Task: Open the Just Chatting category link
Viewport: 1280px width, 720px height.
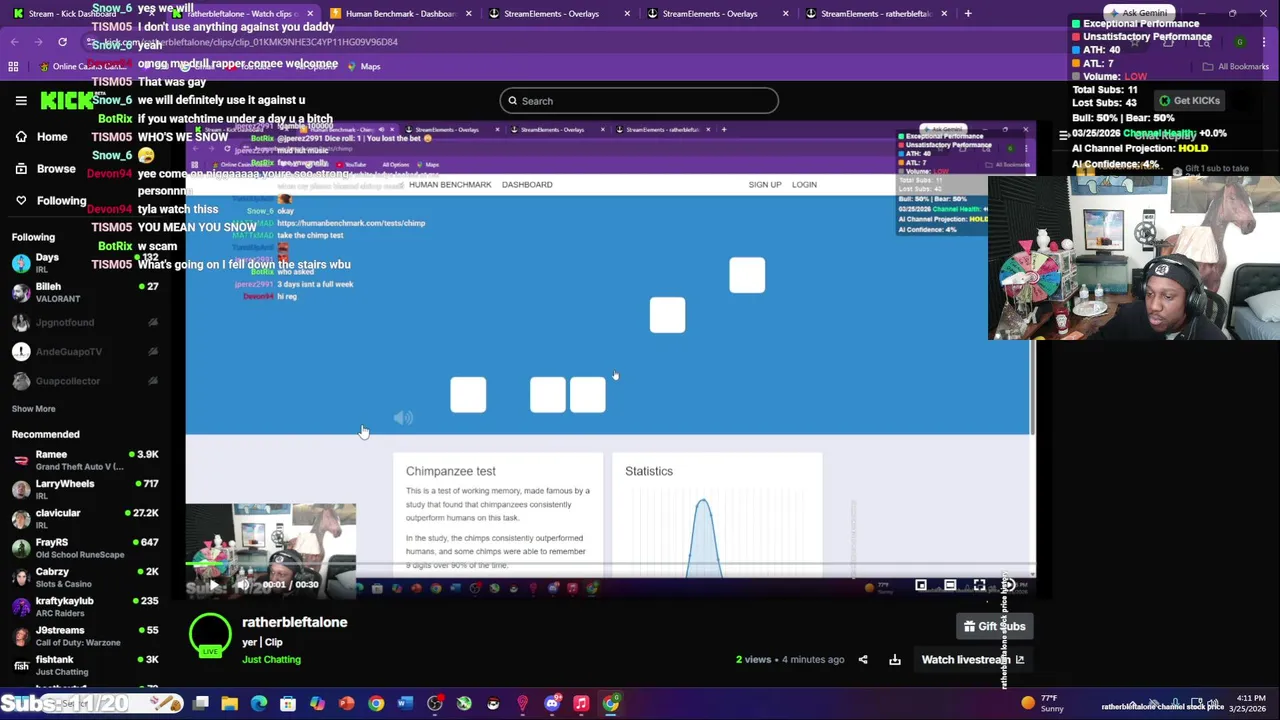Action: pos(271,660)
